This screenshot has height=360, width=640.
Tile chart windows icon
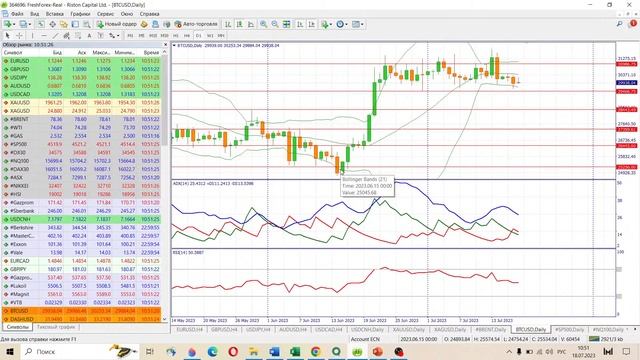[287, 24]
